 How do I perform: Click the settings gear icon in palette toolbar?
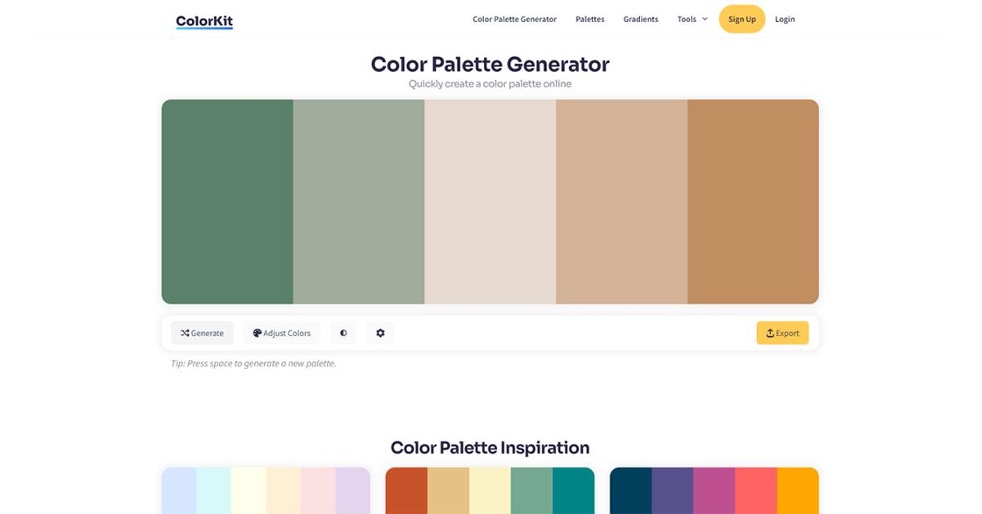tap(380, 333)
